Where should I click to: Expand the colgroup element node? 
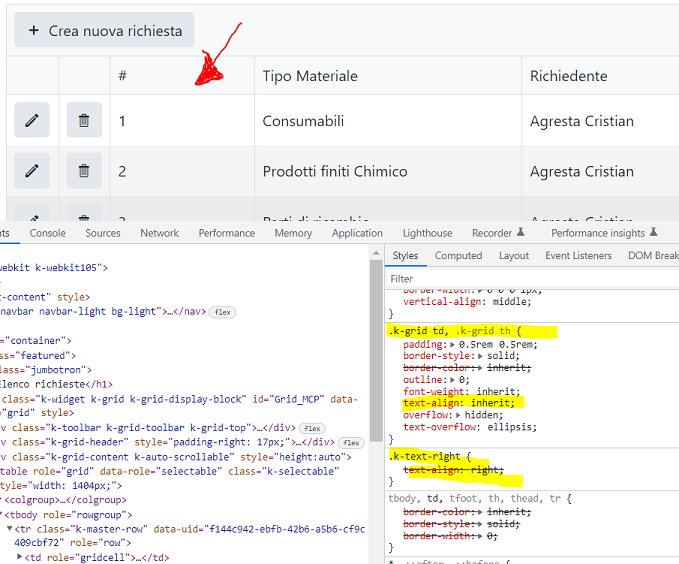click(x=3, y=500)
